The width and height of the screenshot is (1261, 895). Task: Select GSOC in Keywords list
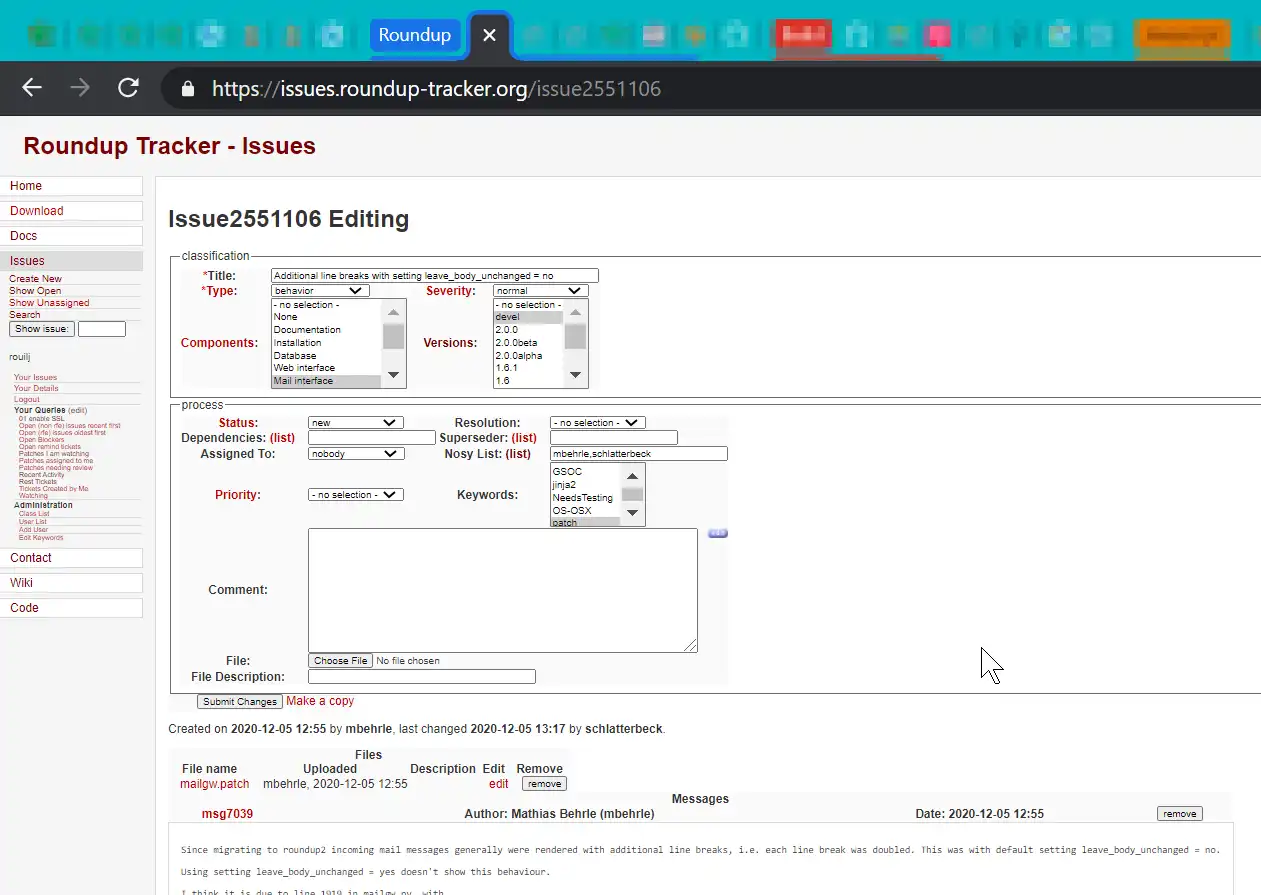point(585,472)
